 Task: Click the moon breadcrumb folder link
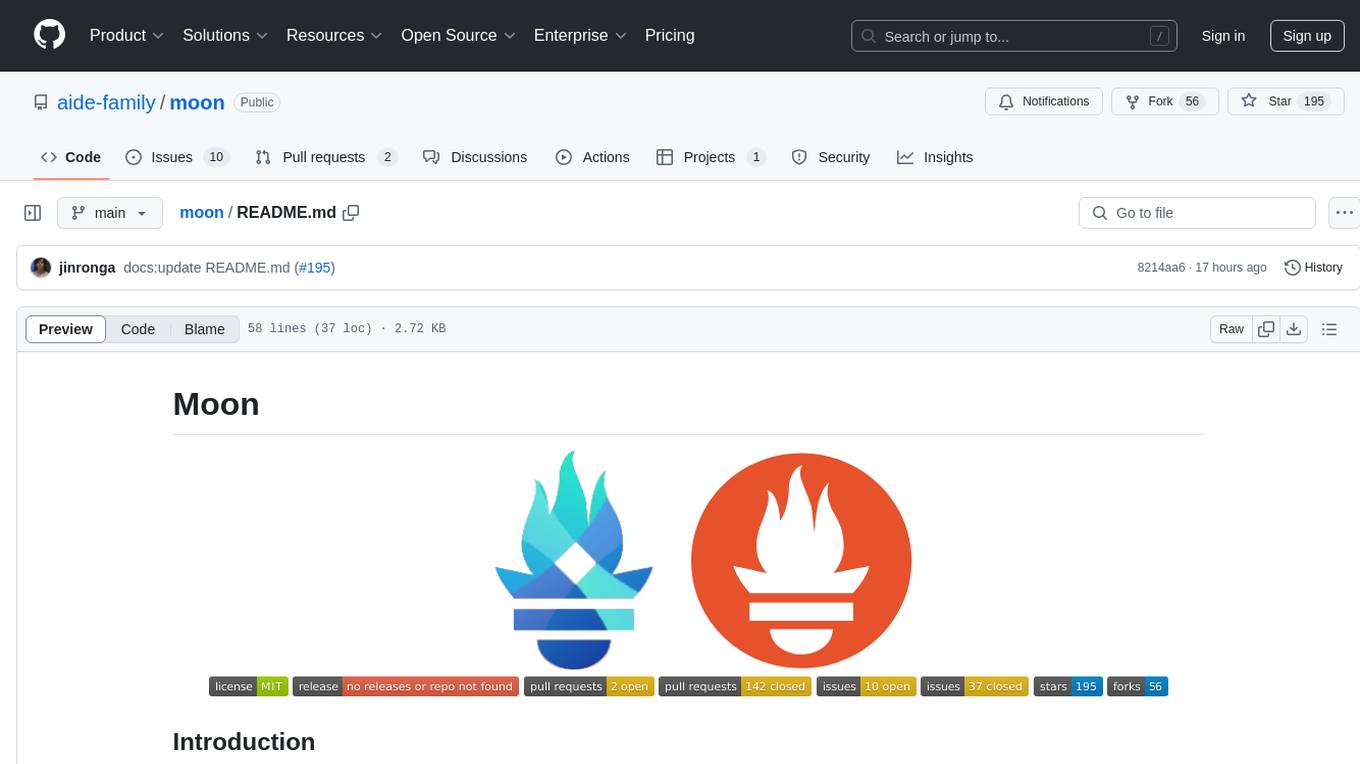click(x=202, y=212)
